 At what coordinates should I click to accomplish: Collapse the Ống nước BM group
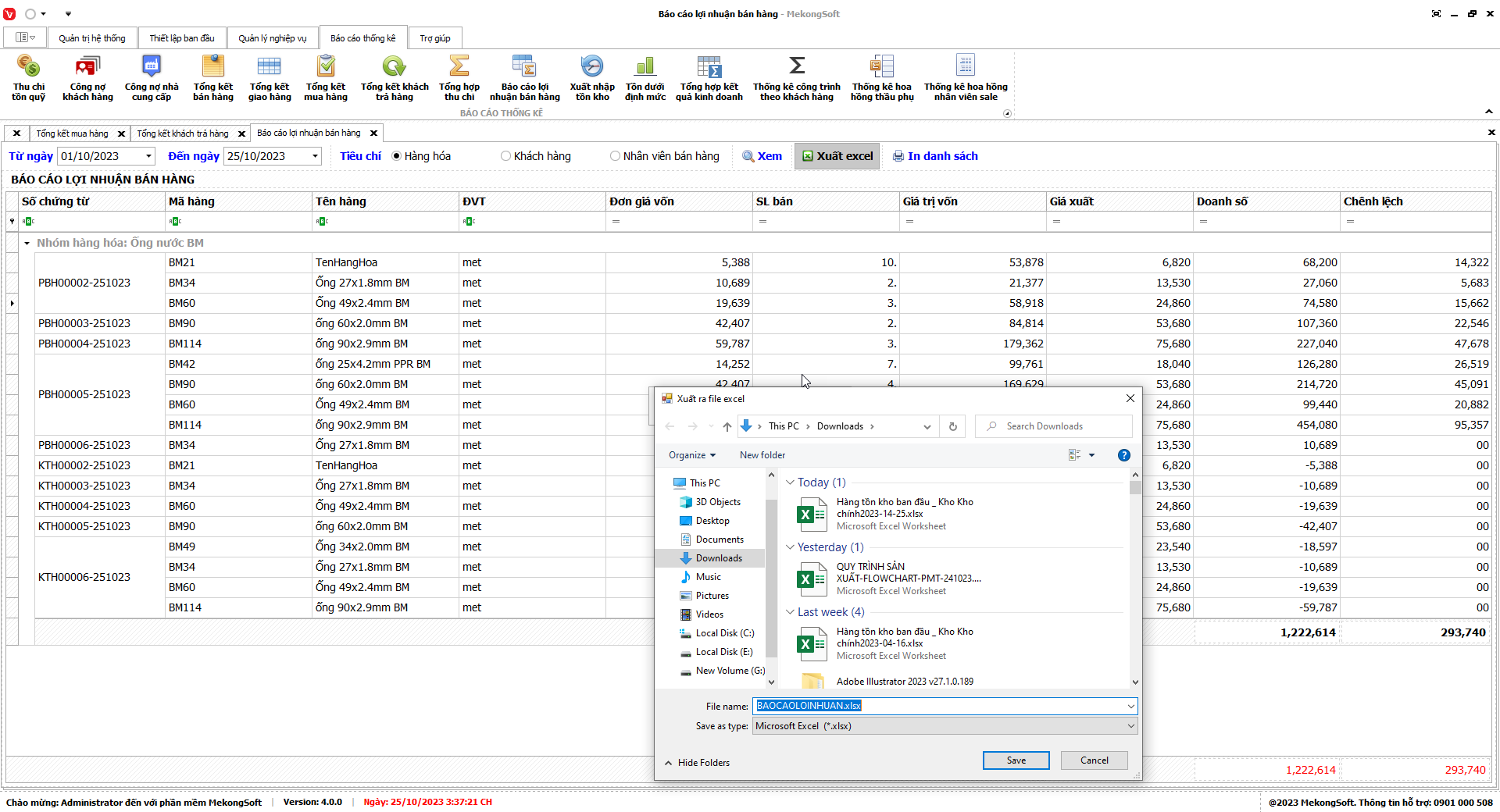tap(27, 244)
